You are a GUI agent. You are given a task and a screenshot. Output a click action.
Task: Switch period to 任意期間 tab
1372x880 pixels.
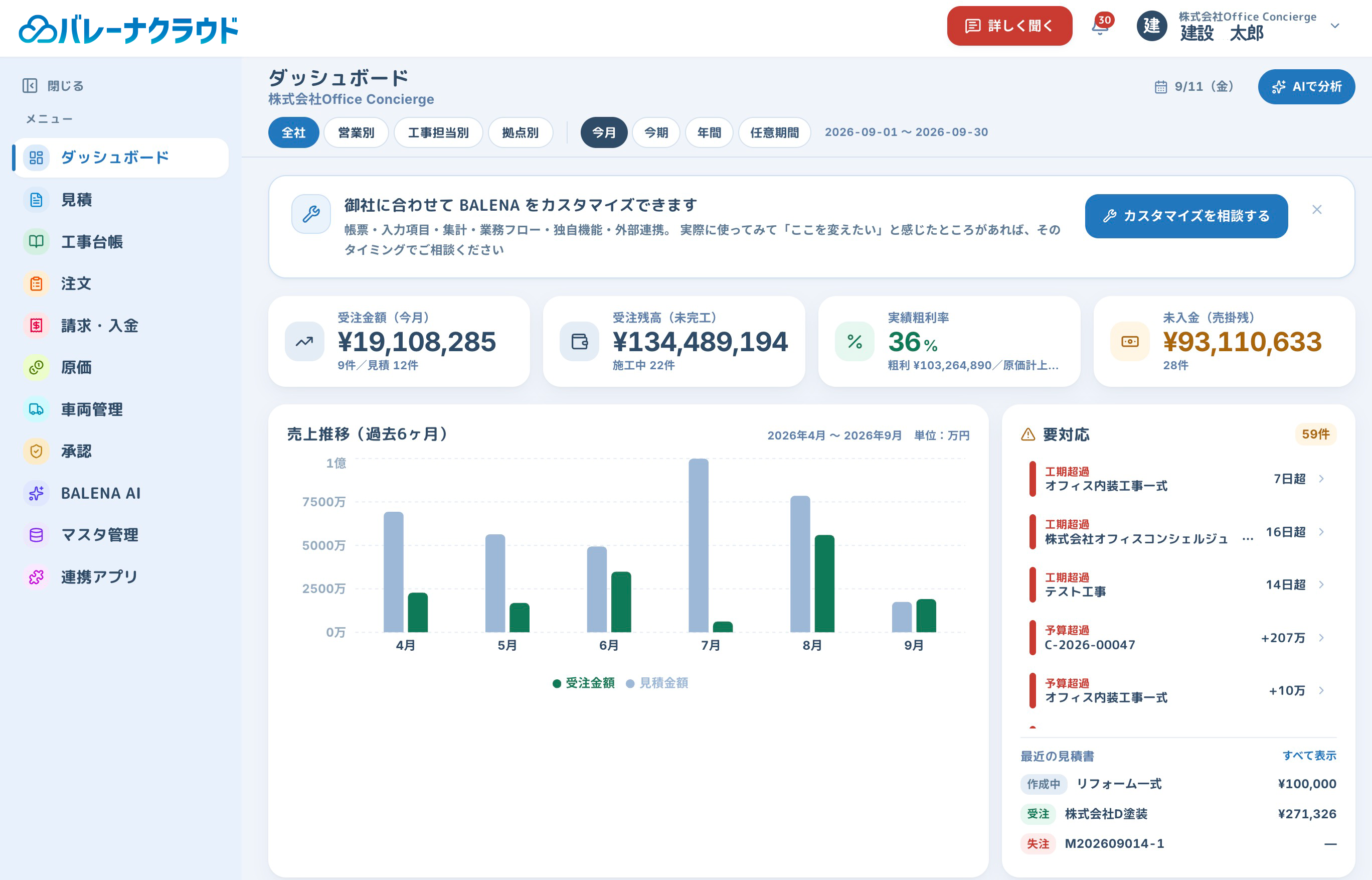coord(775,132)
